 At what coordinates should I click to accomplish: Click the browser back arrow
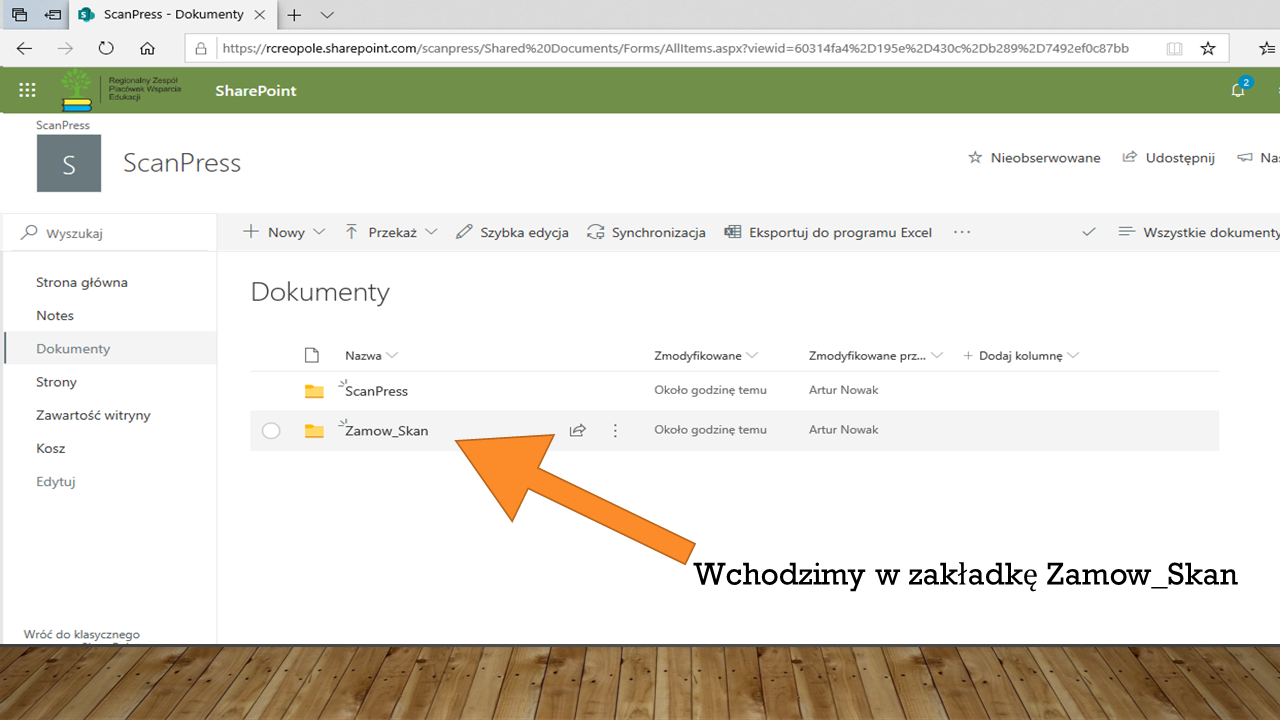(x=24, y=48)
